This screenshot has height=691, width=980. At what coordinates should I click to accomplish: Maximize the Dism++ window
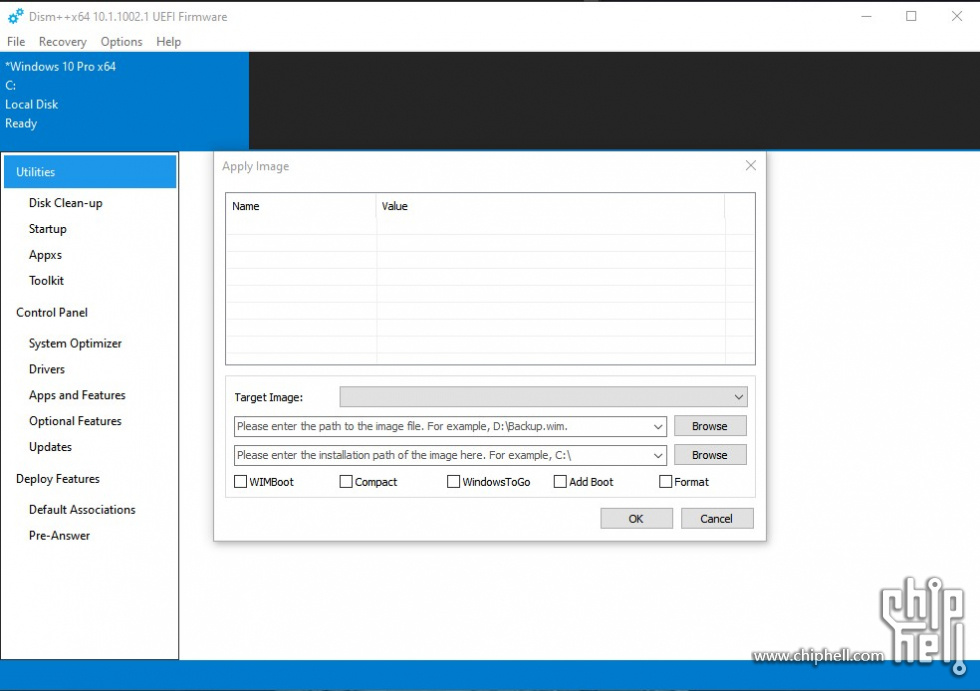click(911, 17)
